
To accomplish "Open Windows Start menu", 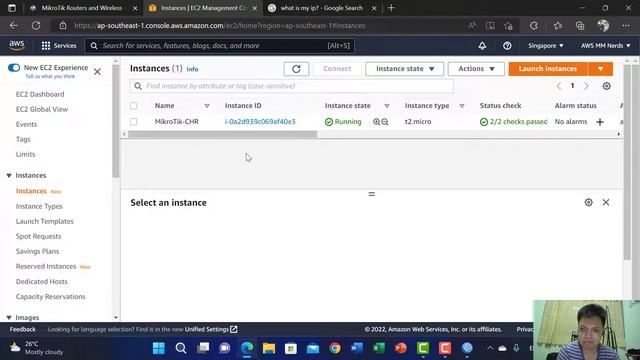I will [158, 348].
